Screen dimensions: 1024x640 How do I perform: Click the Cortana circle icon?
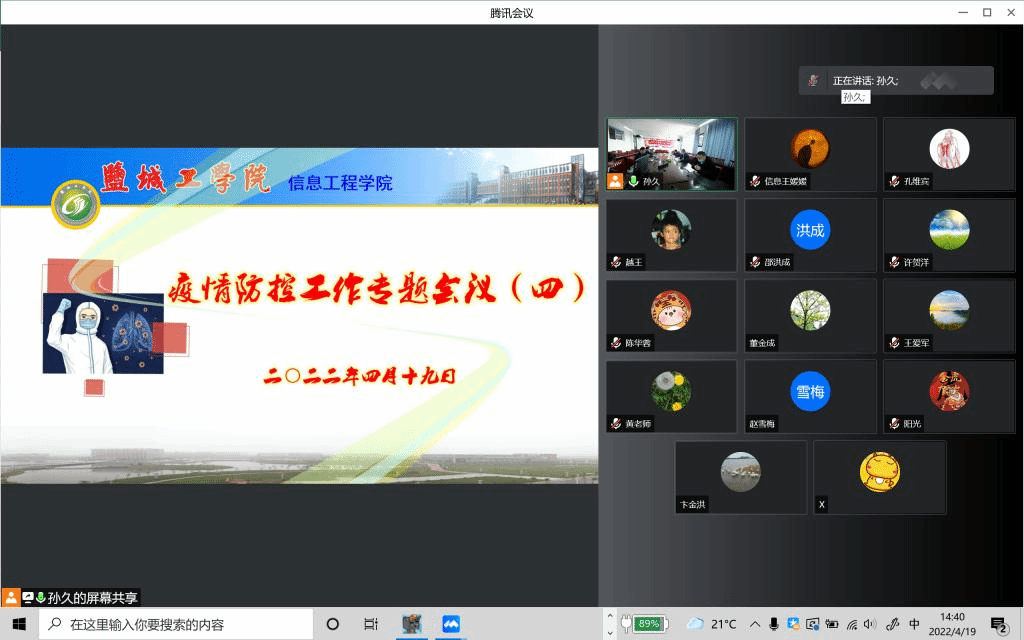tap(333, 624)
